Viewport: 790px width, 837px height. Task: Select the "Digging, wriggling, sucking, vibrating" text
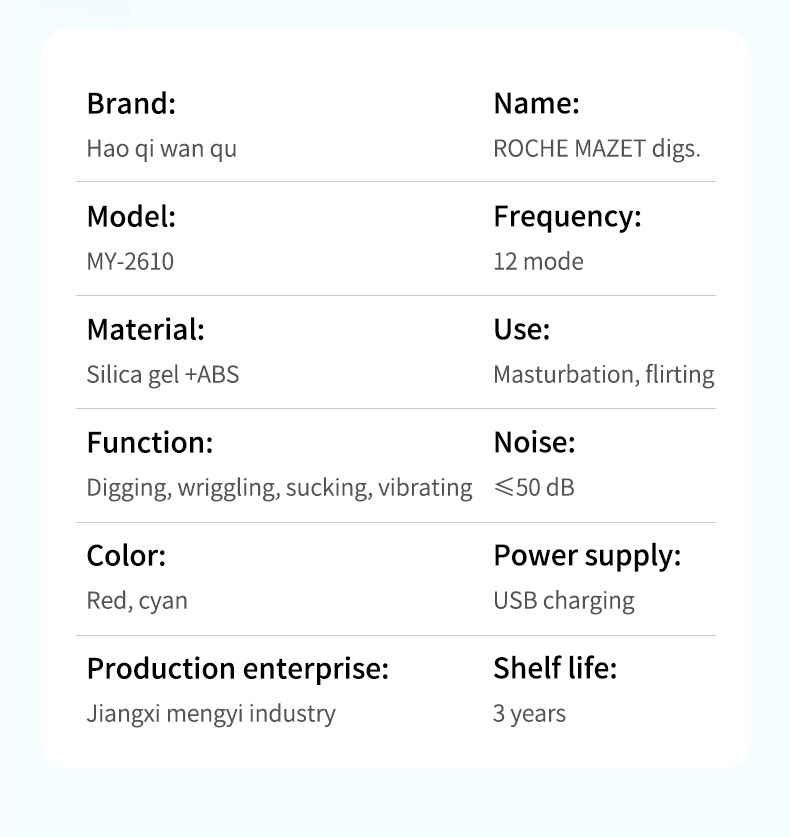279,488
